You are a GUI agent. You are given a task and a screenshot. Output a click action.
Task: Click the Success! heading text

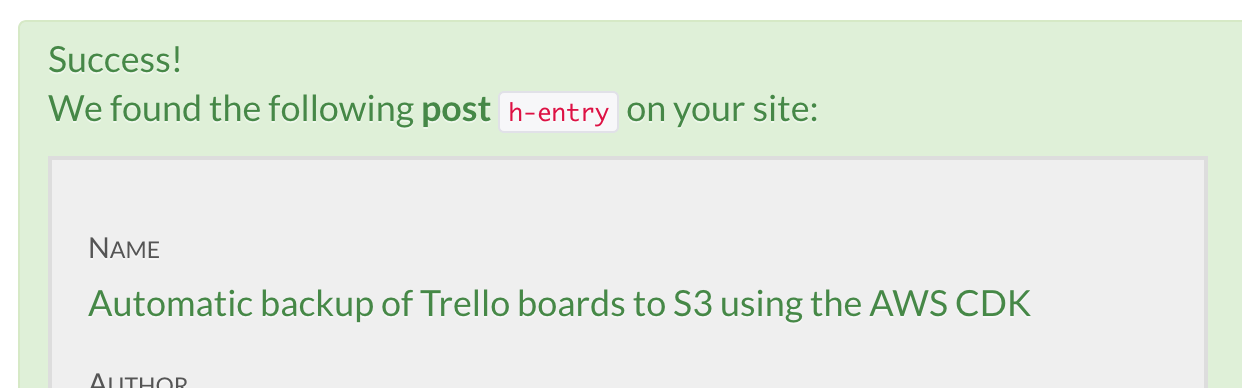pos(116,61)
